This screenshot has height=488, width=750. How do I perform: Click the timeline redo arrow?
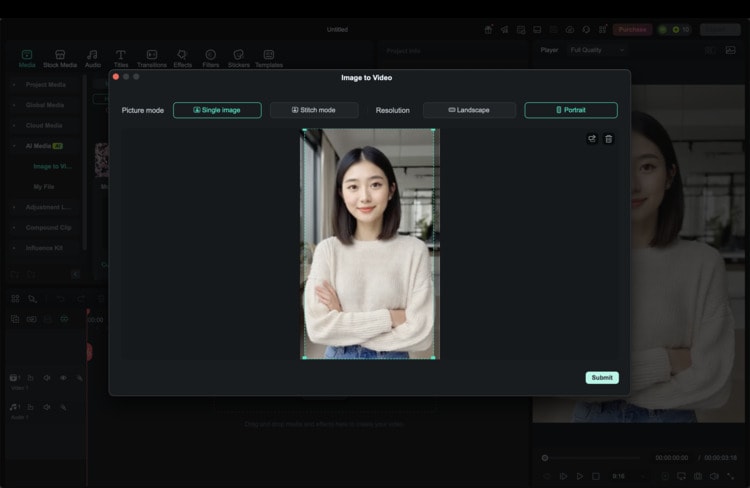point(81,299)
